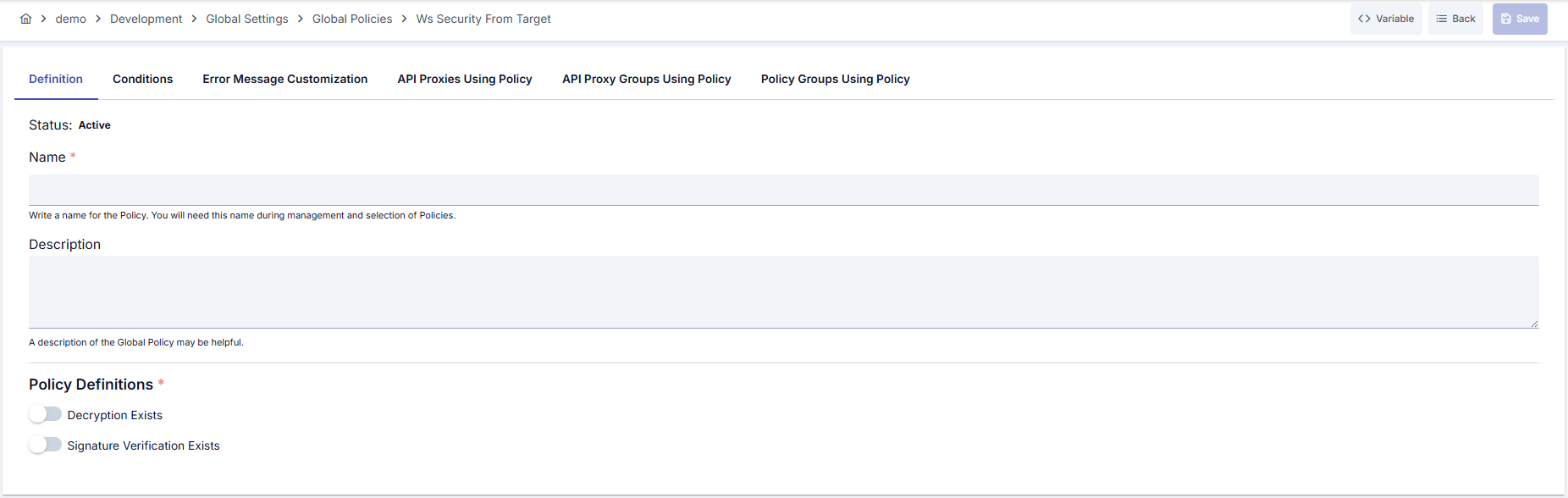Open the Conditions tab
This screenshot has width=1568, height=498.
click(x=142, y=79)
